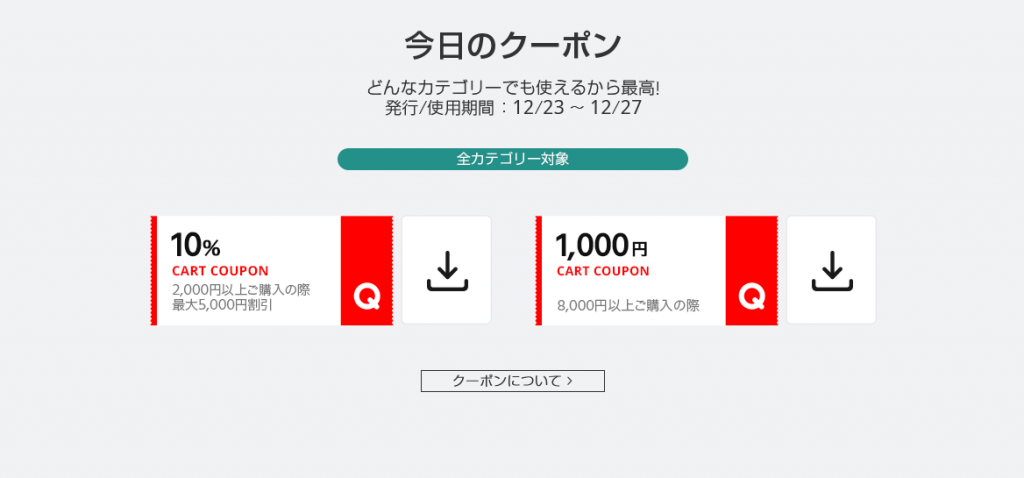Click the chevron arrow beside クーポンについて
The width and height of the screenshot is (1024, 478).
click(x=569, y=381)
